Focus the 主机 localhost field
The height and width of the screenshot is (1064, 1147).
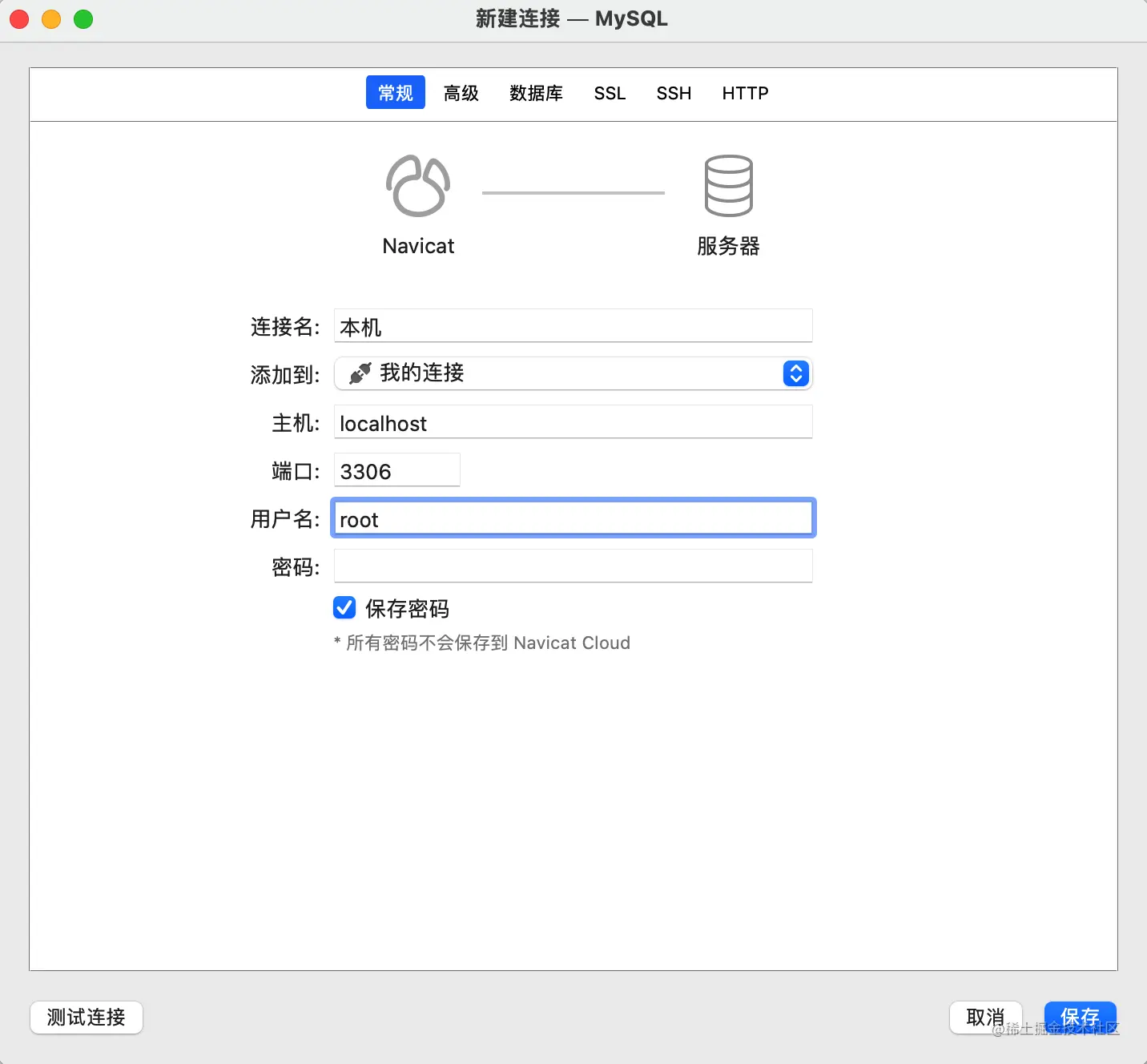click(x=573, y=422)
